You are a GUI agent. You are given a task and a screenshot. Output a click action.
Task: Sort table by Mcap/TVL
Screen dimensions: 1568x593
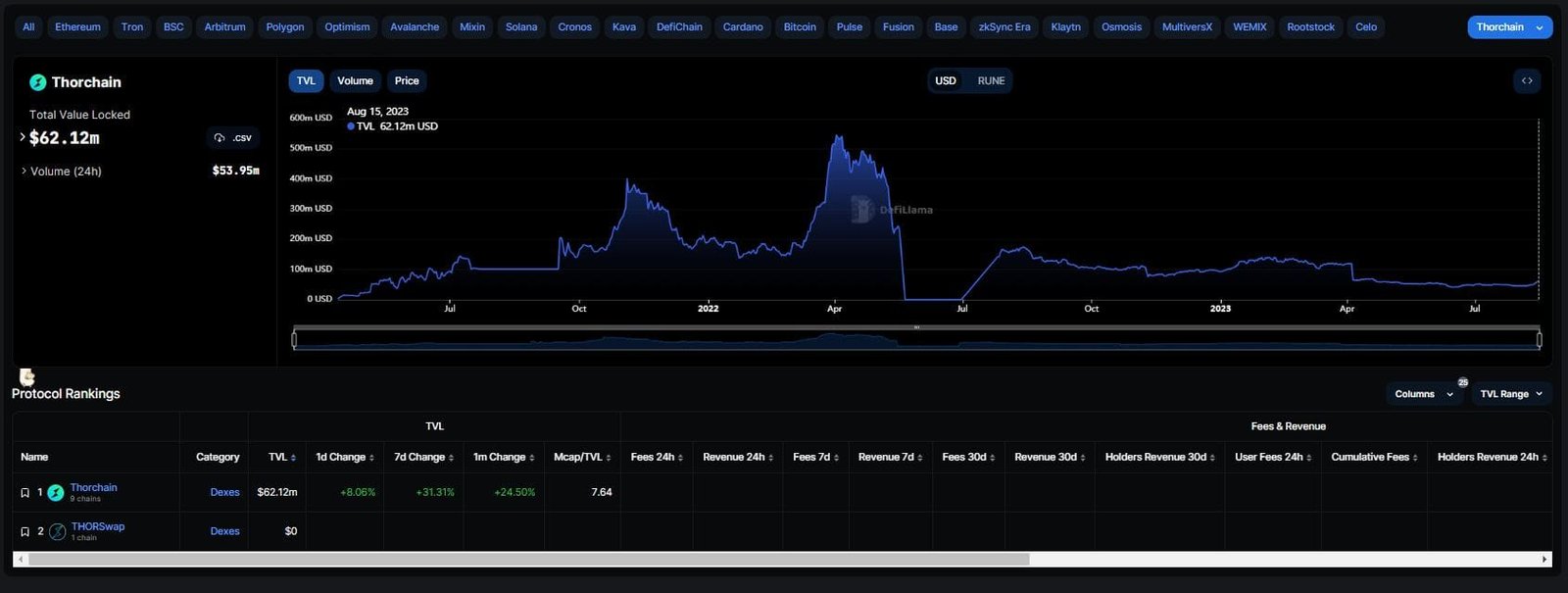tap(582, 458)
